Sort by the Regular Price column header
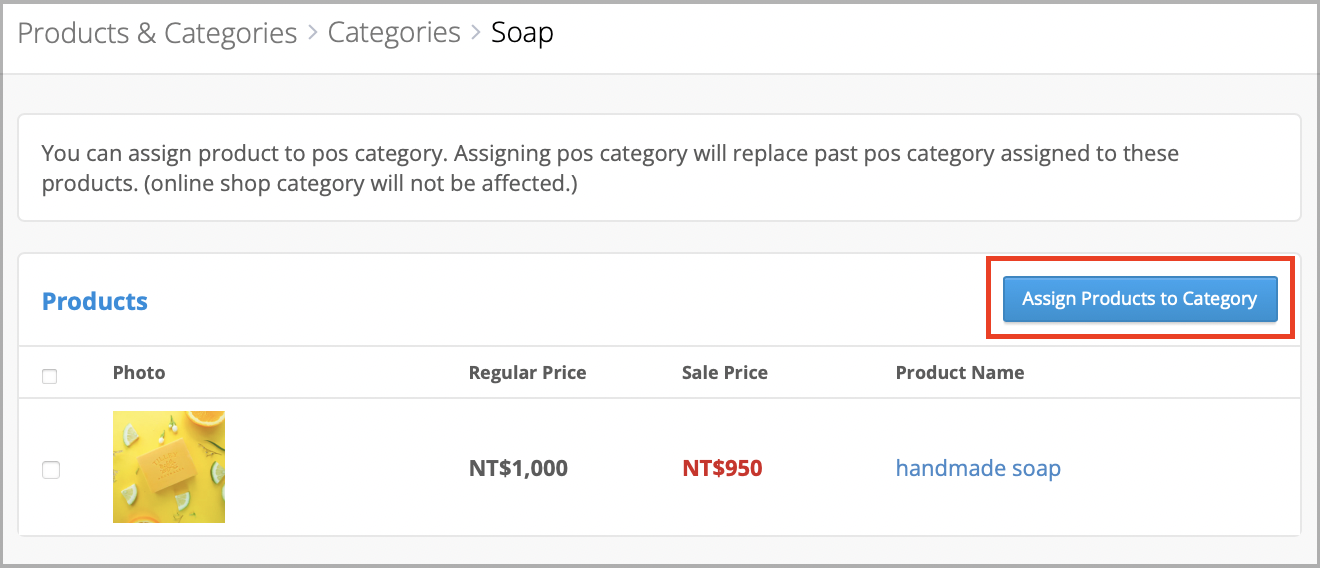 (528, 373)
